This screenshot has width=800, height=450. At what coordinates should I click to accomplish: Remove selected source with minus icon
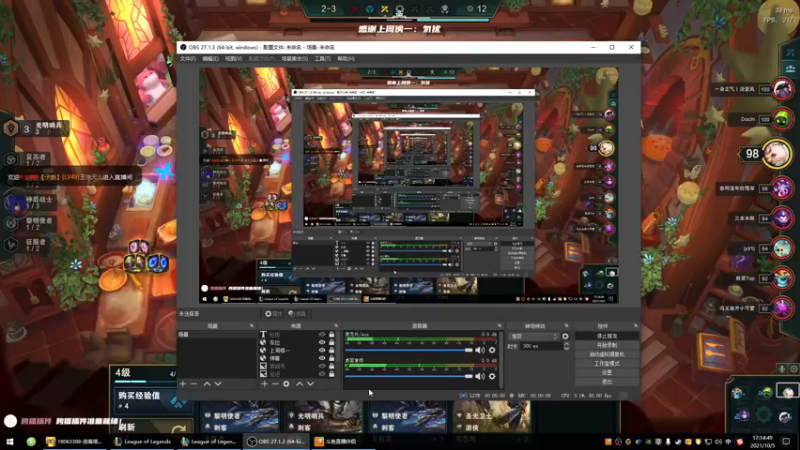click(x=275, y=384)
